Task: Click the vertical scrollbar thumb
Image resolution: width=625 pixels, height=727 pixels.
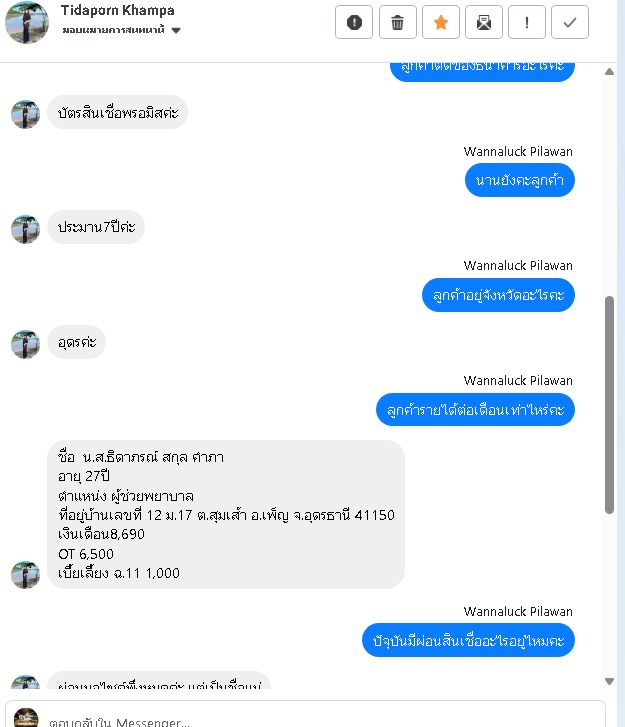Action: 609,404
